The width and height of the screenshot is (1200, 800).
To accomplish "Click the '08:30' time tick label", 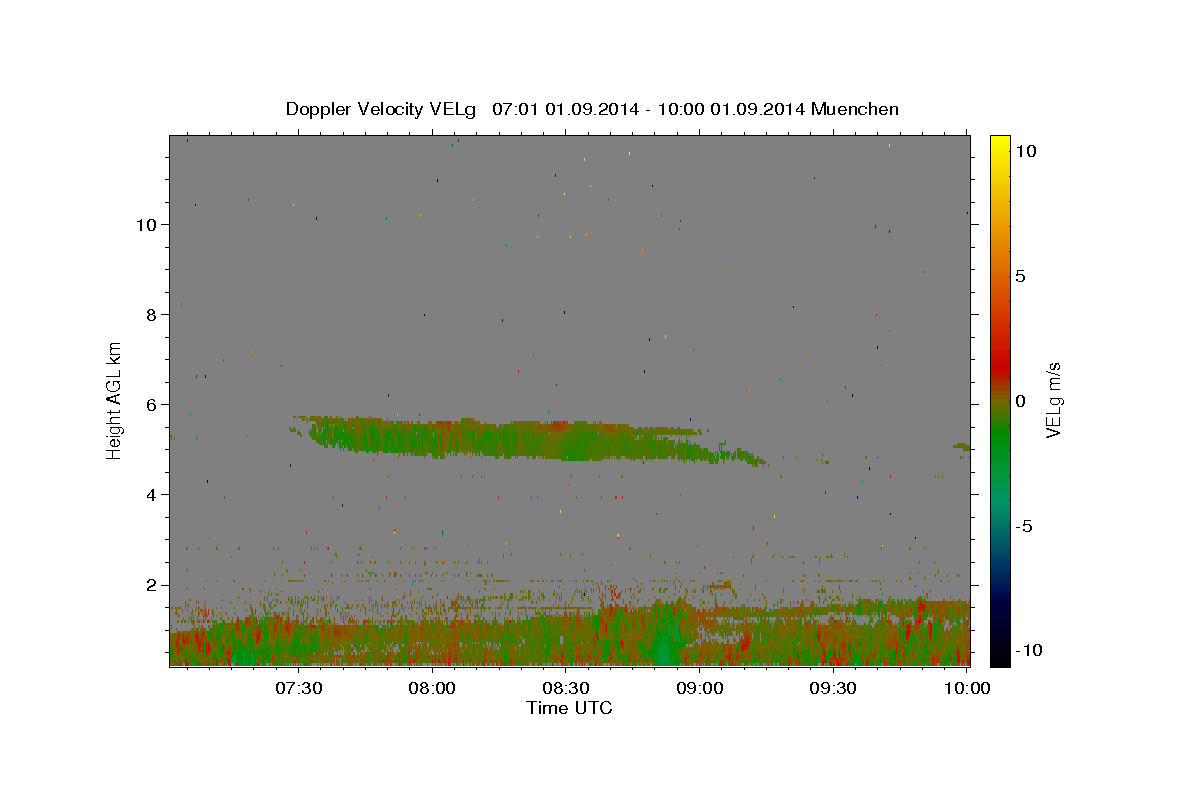I will coord(566,689).
